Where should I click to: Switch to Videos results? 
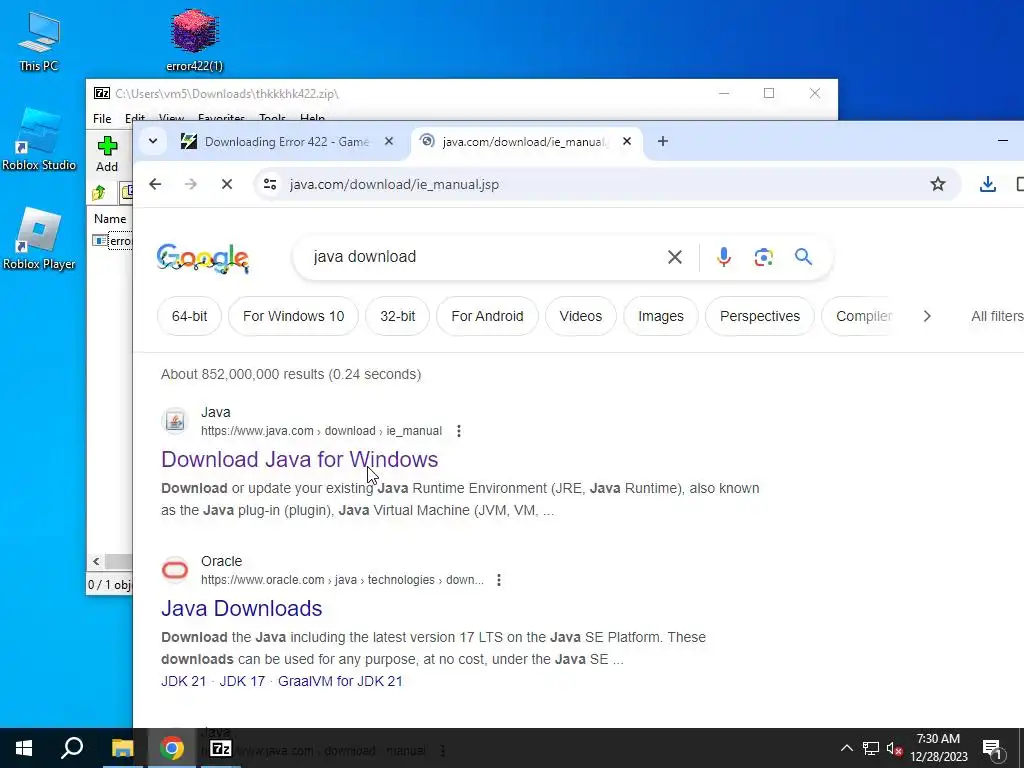pos(581,316)
